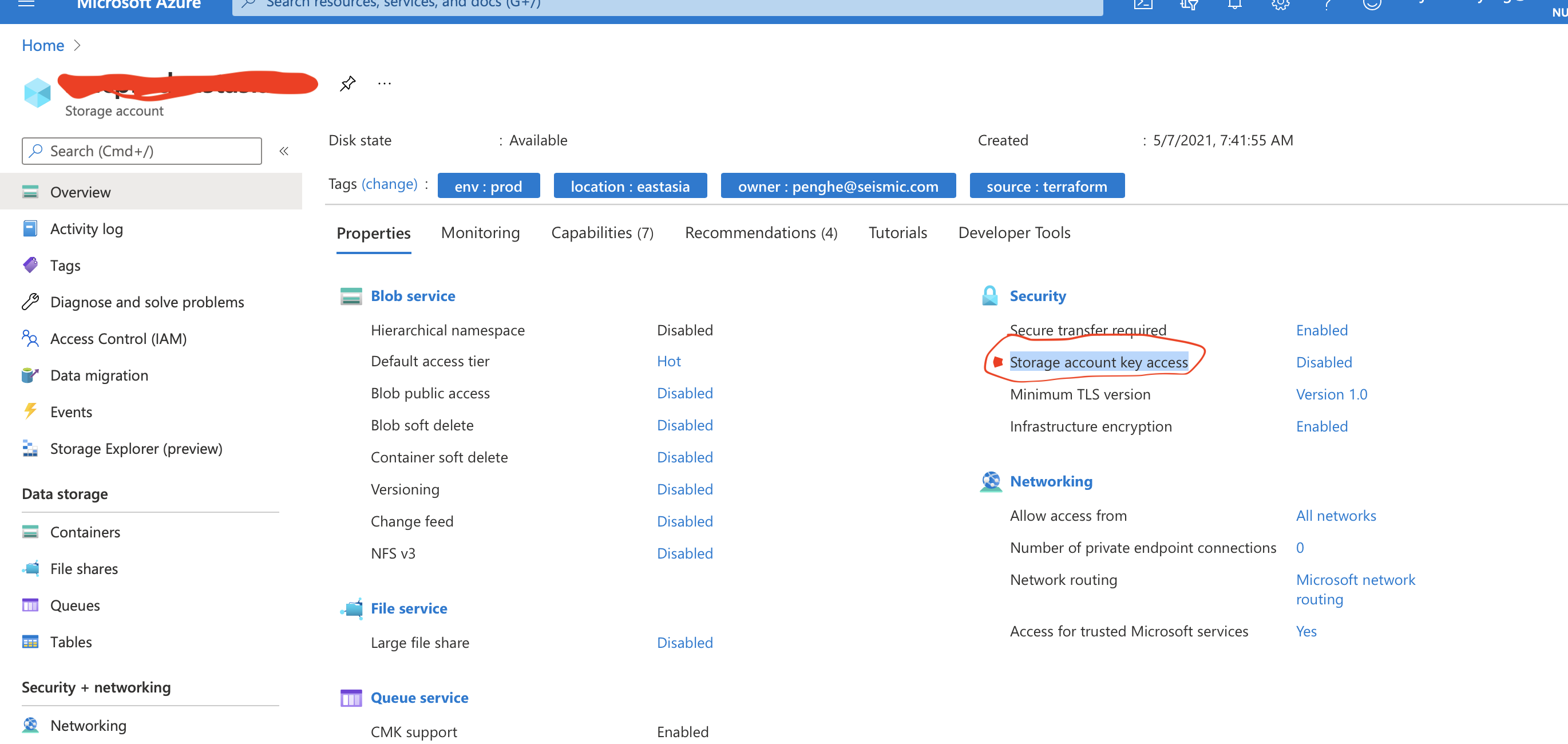
Task: Click Secure transfer required Enabled value
Action: [x=1321, y=330]
